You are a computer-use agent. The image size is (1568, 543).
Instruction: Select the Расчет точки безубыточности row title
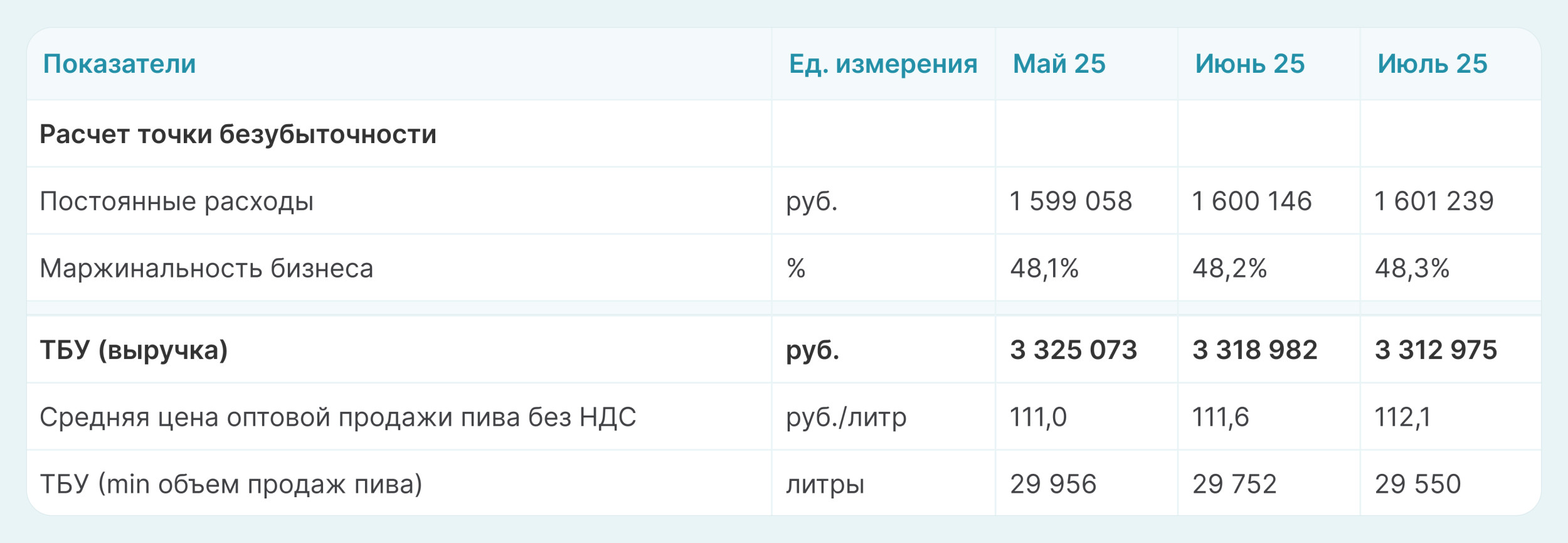pyautogui.click(x=238, y=134)
